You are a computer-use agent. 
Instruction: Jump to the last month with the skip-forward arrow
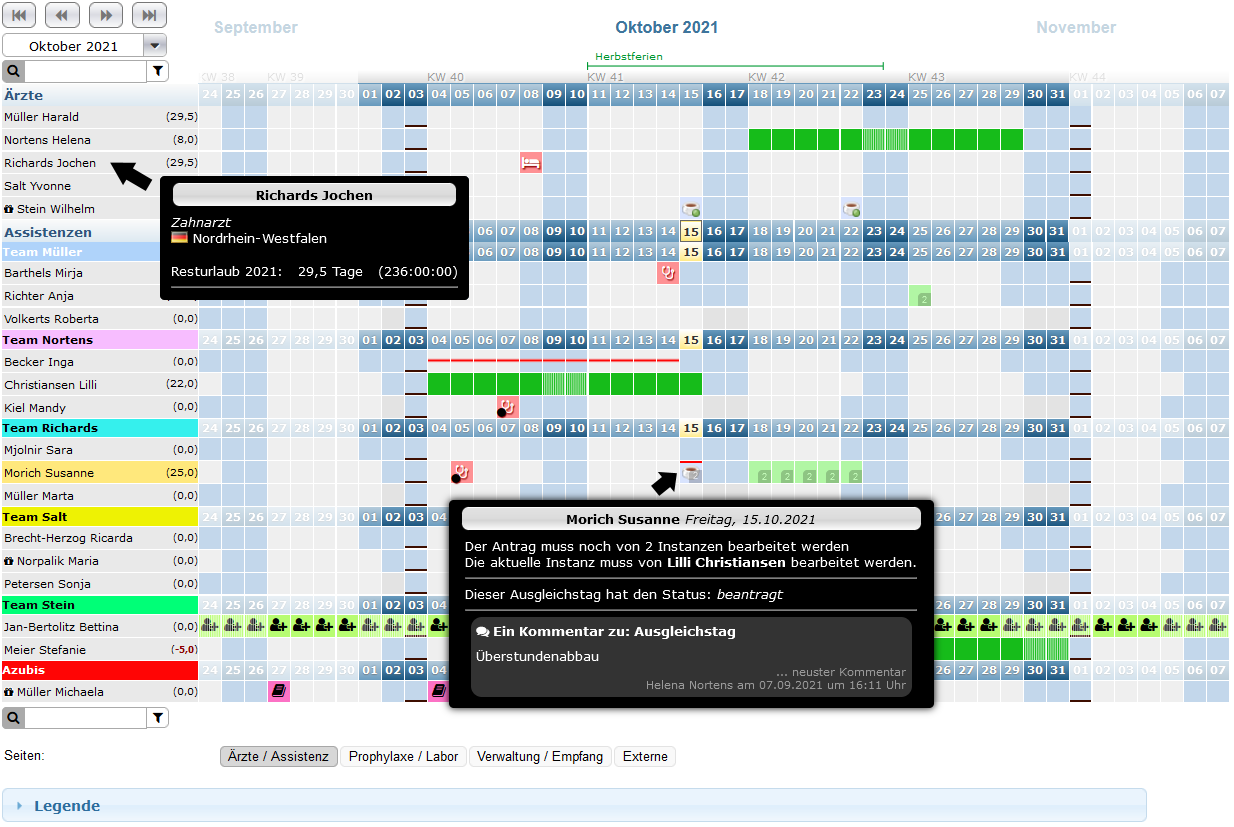[149, 15]
